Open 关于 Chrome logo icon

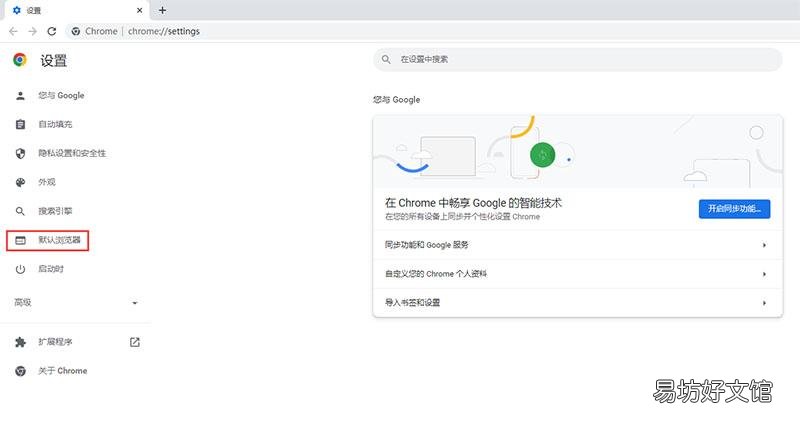[20, 371]
